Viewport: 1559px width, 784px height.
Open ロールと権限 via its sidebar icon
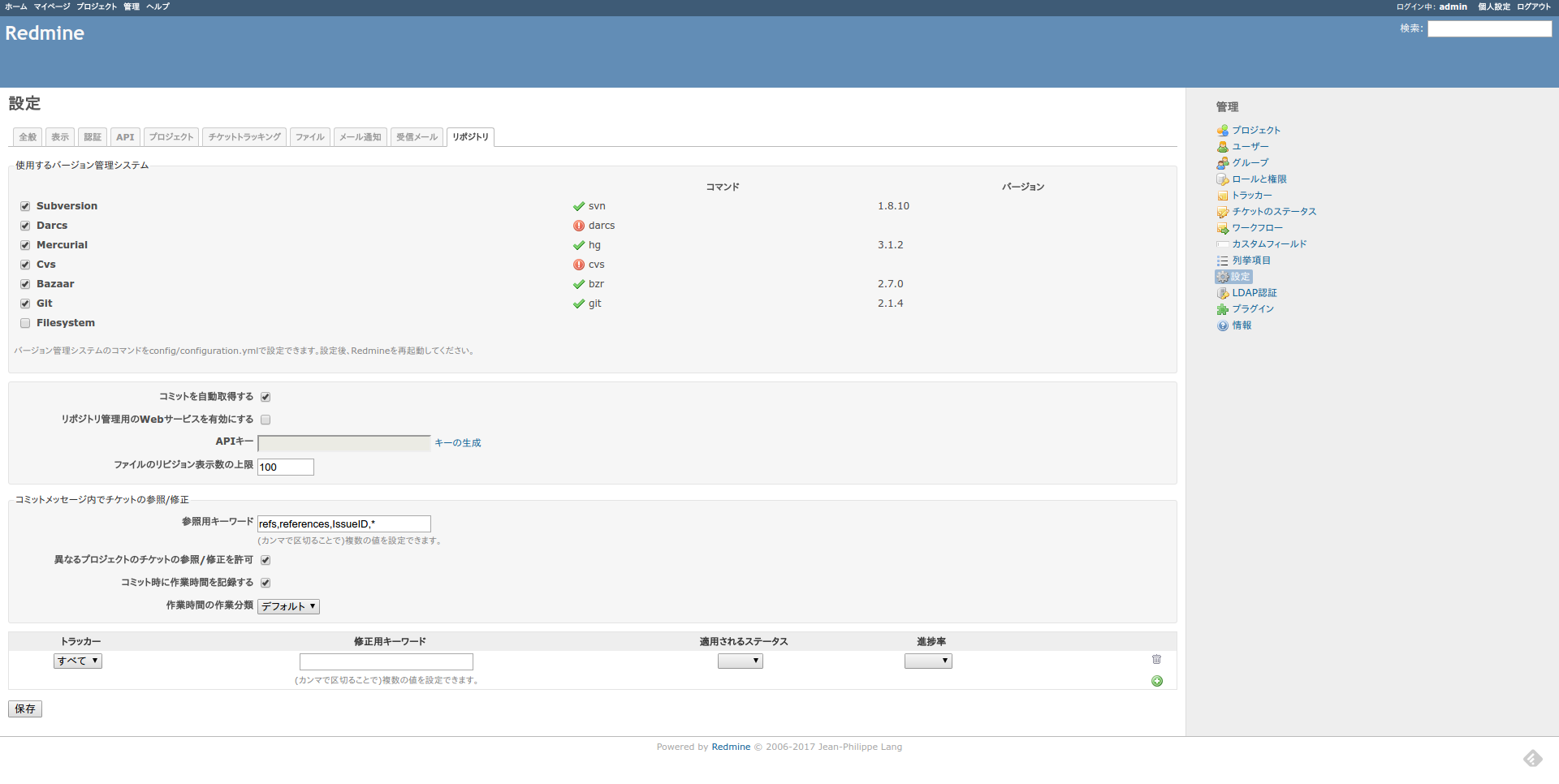(1223, 179)
